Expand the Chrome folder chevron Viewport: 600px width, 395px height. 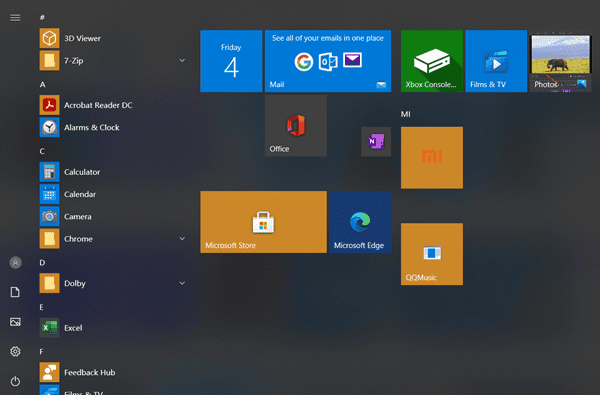point(182,238)
